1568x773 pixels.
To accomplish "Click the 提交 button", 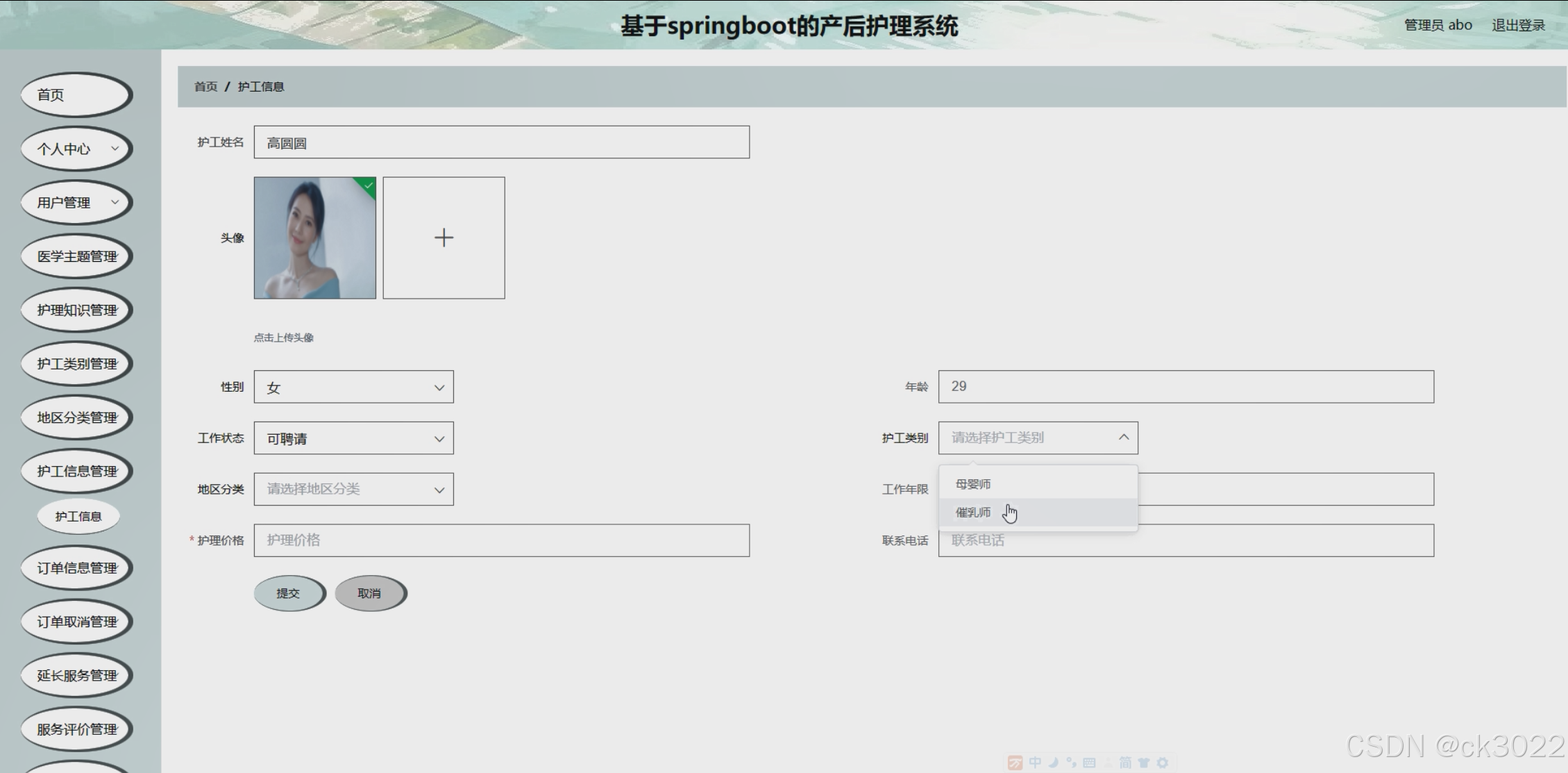I will point(289,593).
